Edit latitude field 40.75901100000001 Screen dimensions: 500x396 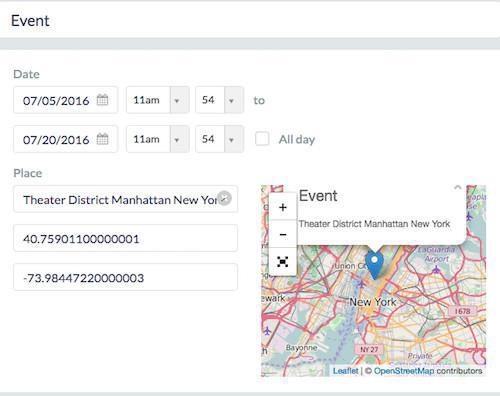(125, 238)
